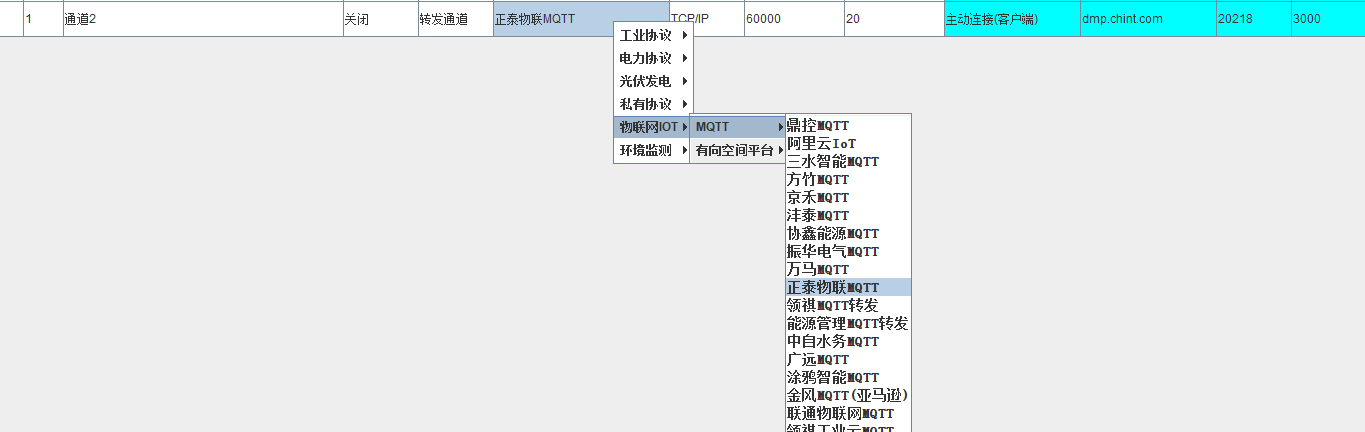Choose 鼎控MQTT protocol
Screen dimensions: 1365x432
[848, 125]
